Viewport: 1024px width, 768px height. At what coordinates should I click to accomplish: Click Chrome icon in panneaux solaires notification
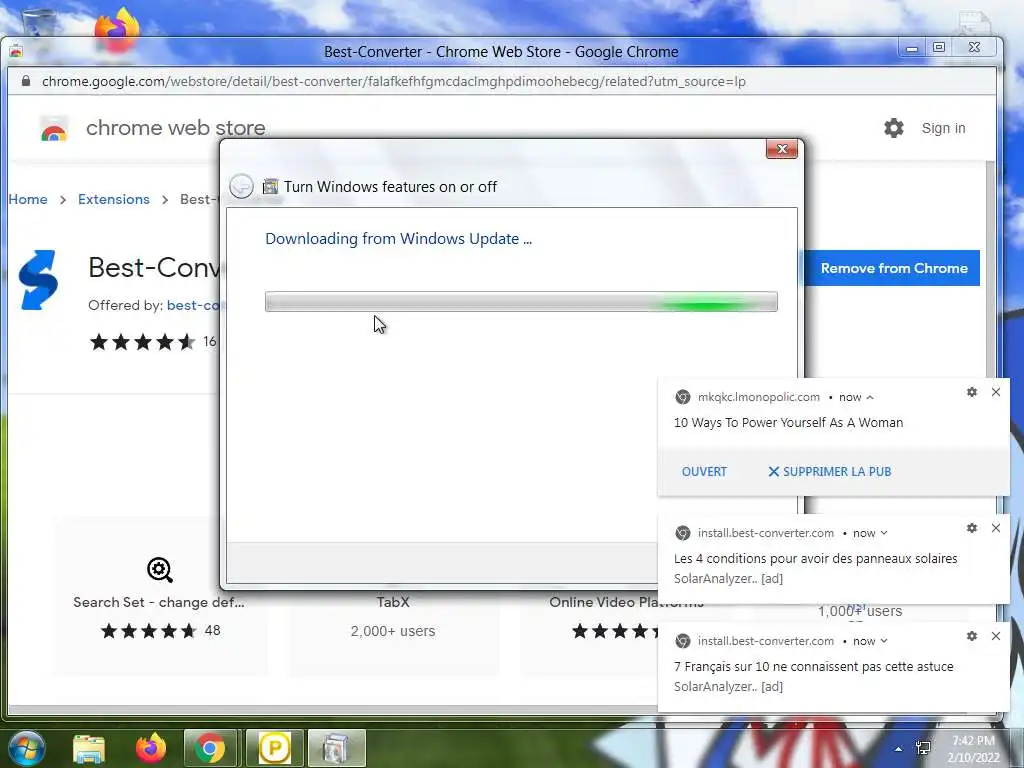point(682,533)
